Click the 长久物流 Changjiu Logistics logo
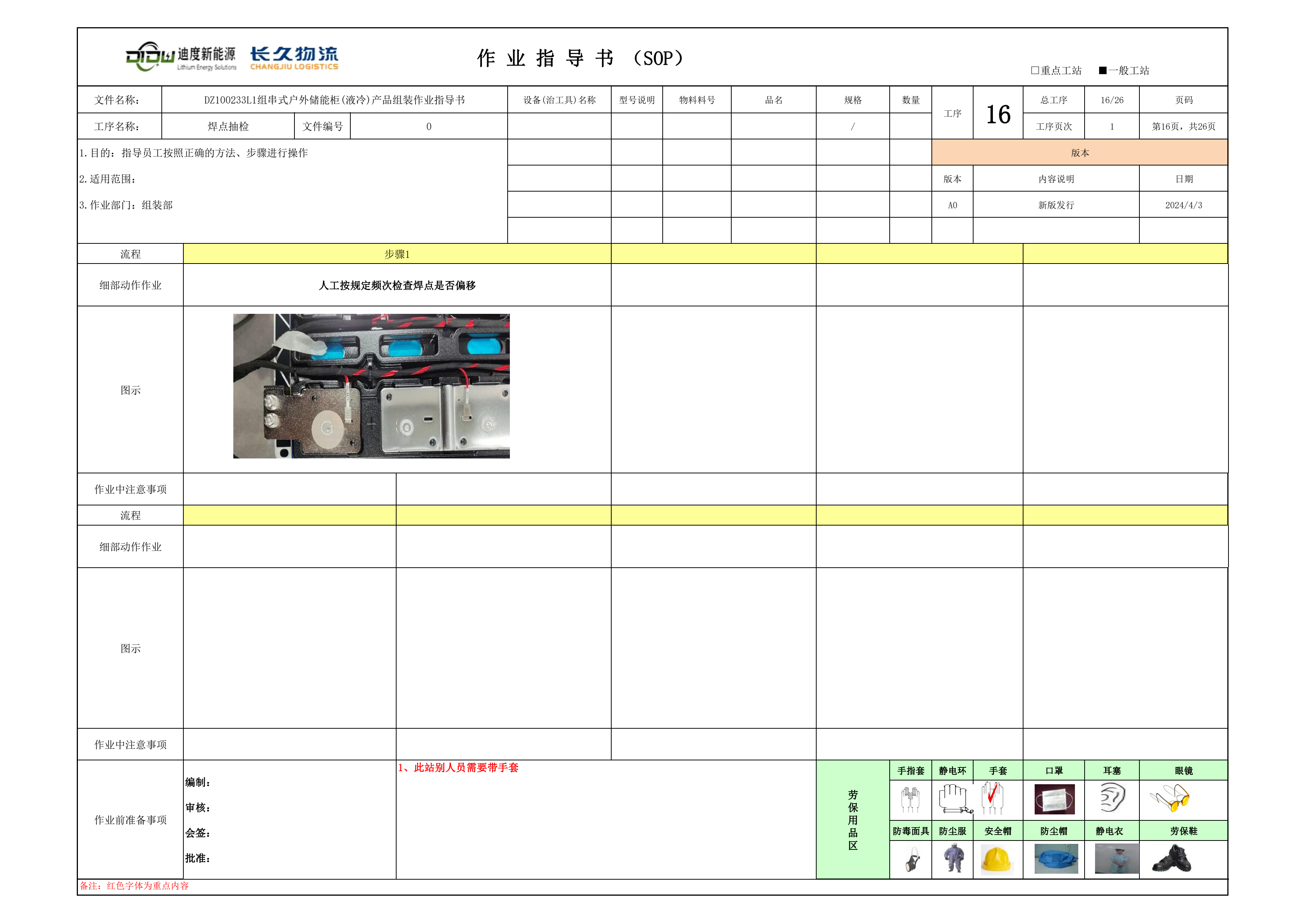1306x924 pixels. [294, 58]
